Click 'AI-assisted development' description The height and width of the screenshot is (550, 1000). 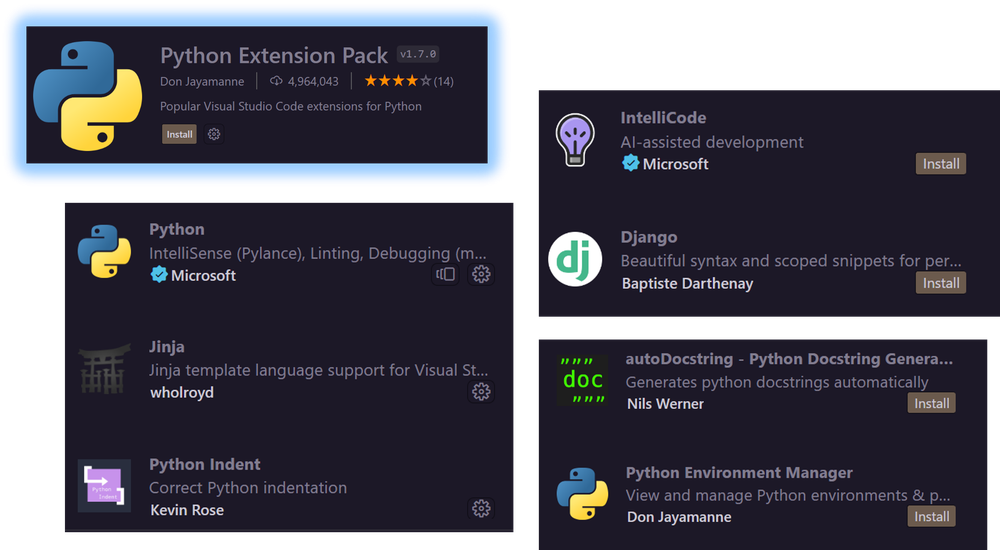point(712,142)
